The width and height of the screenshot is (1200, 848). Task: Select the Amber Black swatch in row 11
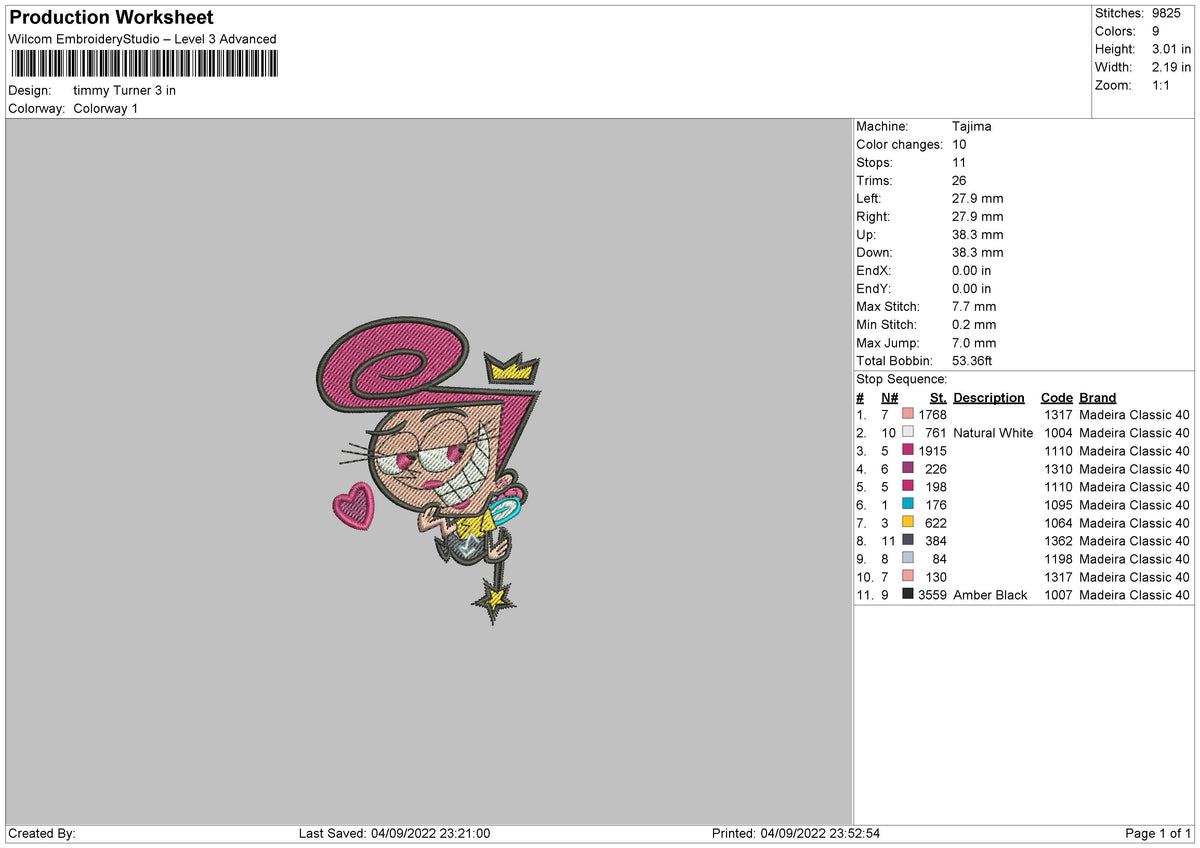pyautogui.click(x=908, y=595)
